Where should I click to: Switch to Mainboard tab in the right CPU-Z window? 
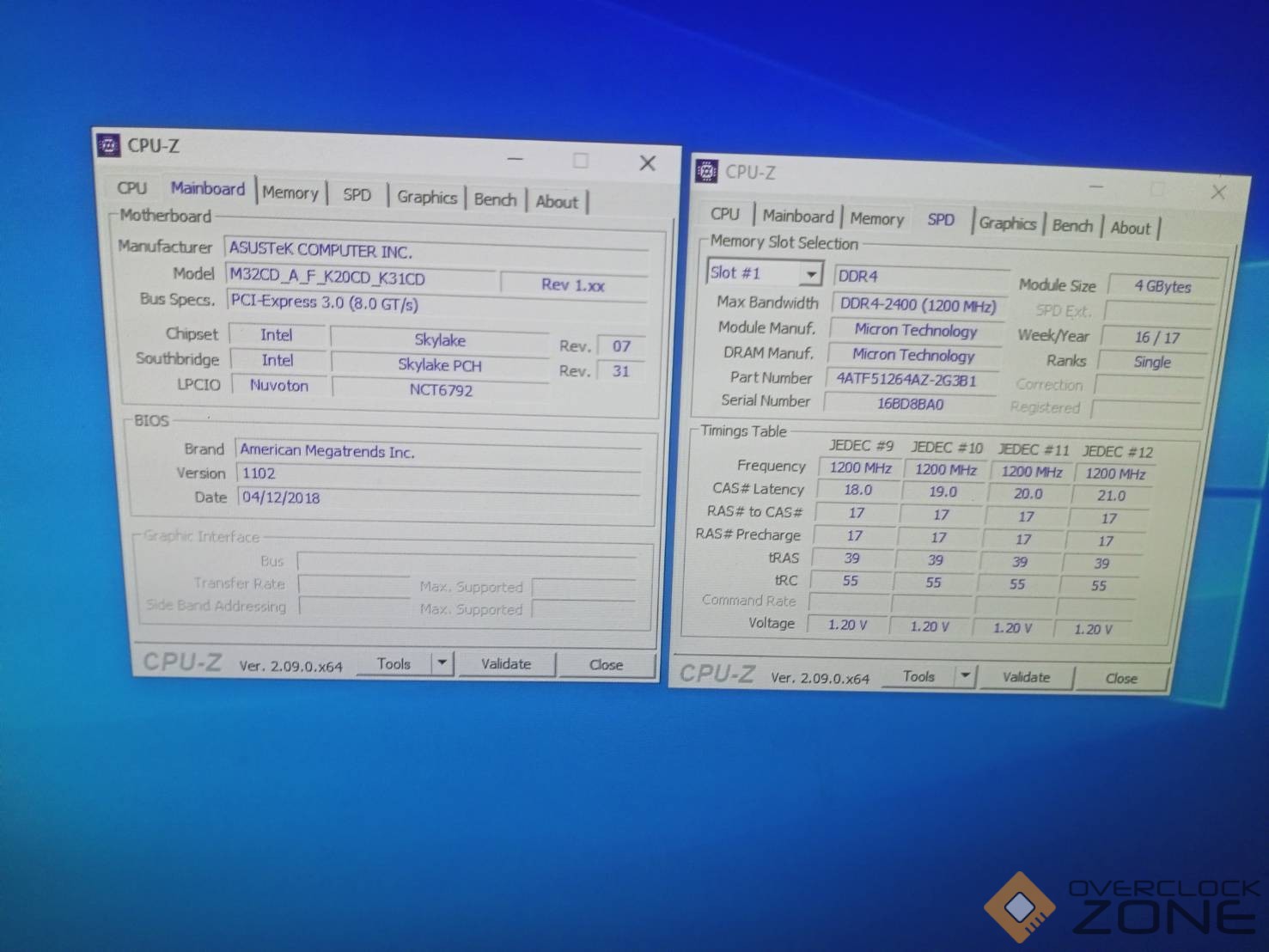[798, 217]
